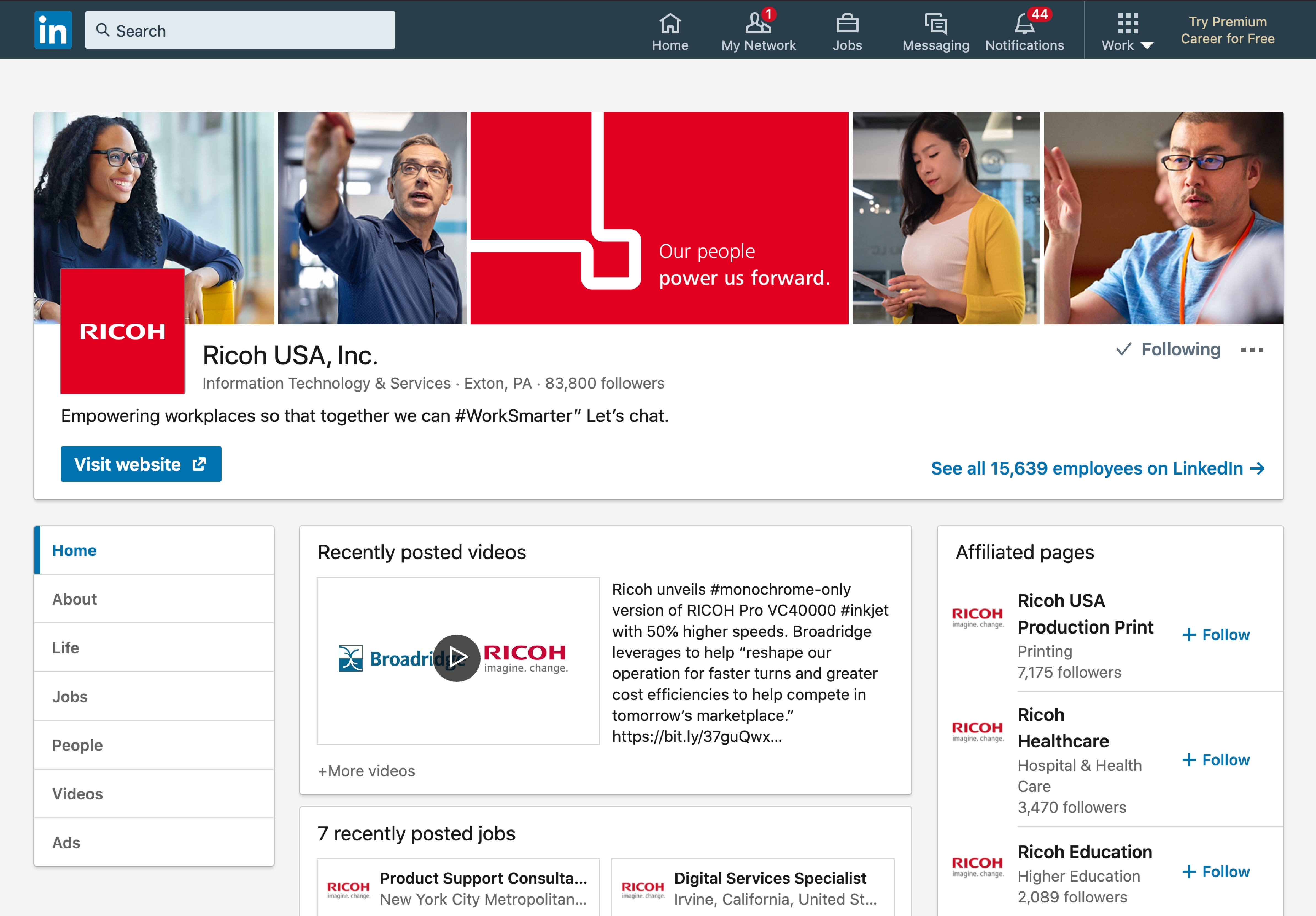Screen dimensions: 1316x916
Task: Click Try Premium Career for Free
Action: coord(1227,30)
